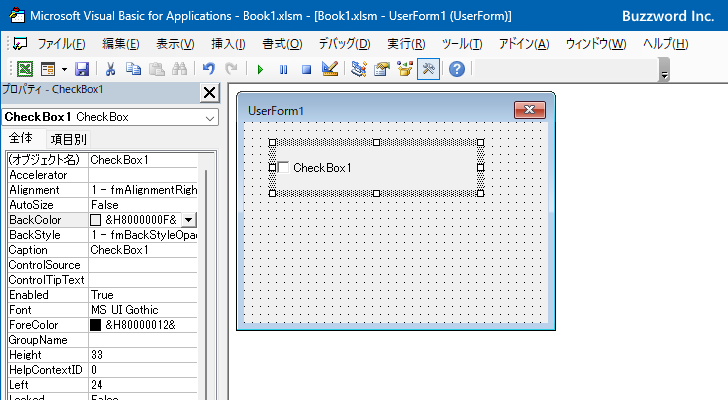Screen dimensions: 728x400
Task: Open the Project Explorer icon
Action: 358,69
